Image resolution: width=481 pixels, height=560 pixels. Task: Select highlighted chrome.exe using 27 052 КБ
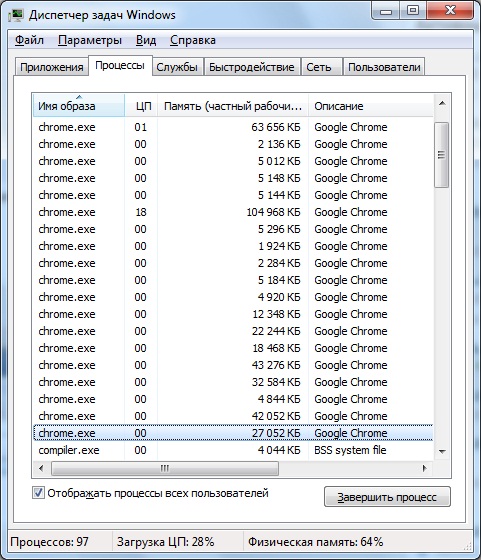click(x=233, y=433)
